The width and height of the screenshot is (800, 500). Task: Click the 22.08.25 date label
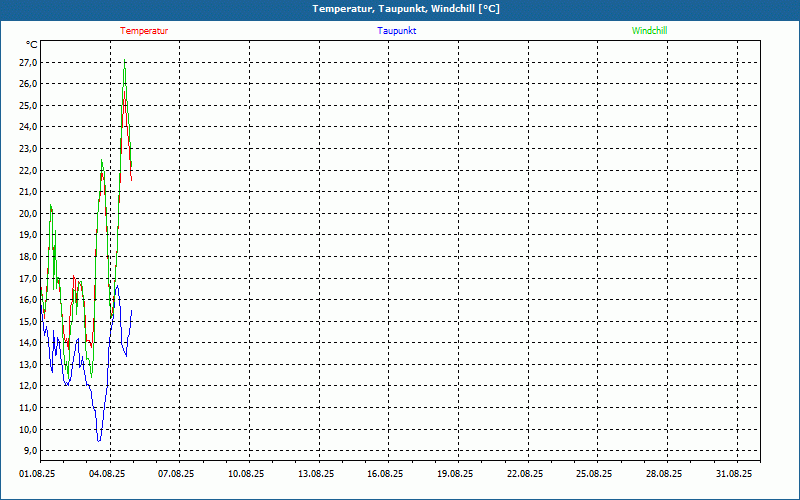(525, 474)
